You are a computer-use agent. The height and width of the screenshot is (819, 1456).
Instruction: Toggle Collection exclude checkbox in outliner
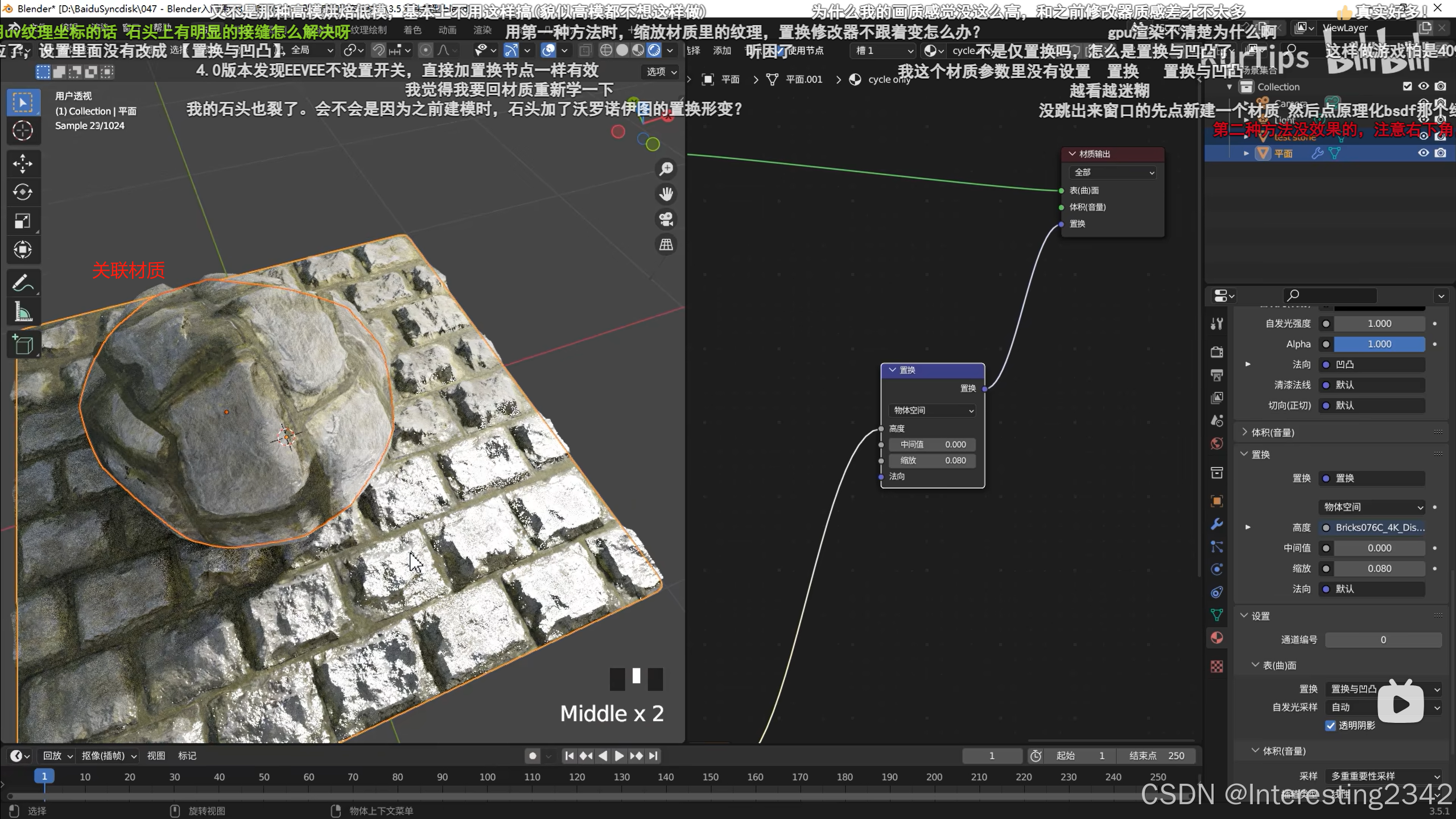pos(1407,86)
